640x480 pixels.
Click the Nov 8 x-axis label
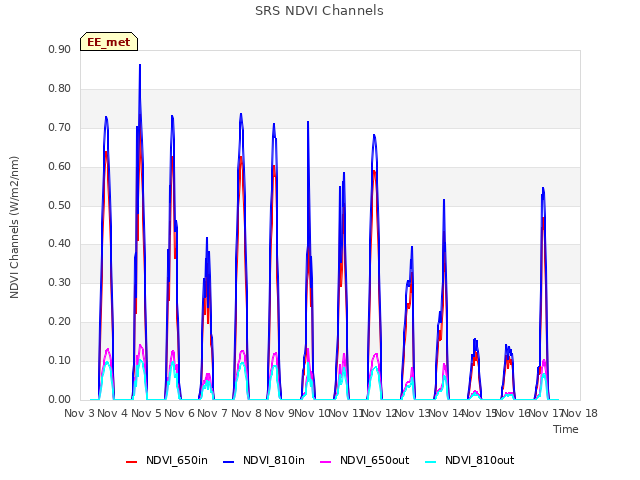pyautogui.click(x=246, y=413)
